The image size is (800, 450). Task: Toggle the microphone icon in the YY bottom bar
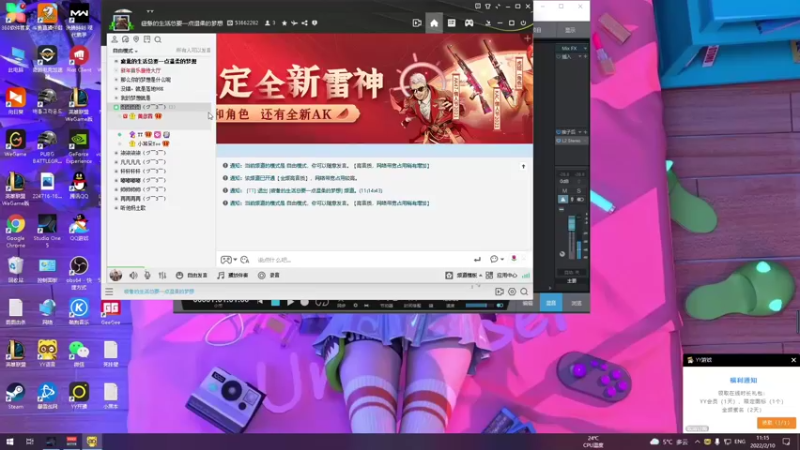click(147, 275)
